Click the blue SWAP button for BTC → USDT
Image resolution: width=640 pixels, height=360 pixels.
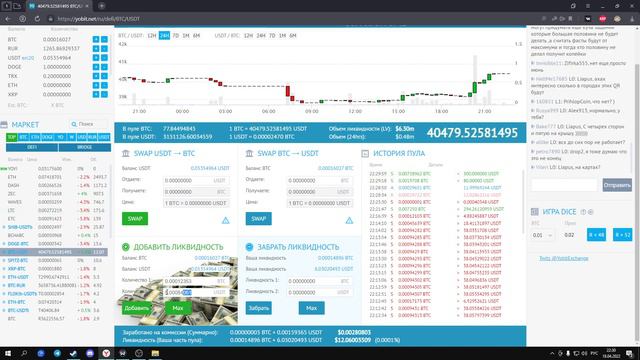[x=258, y=219]
